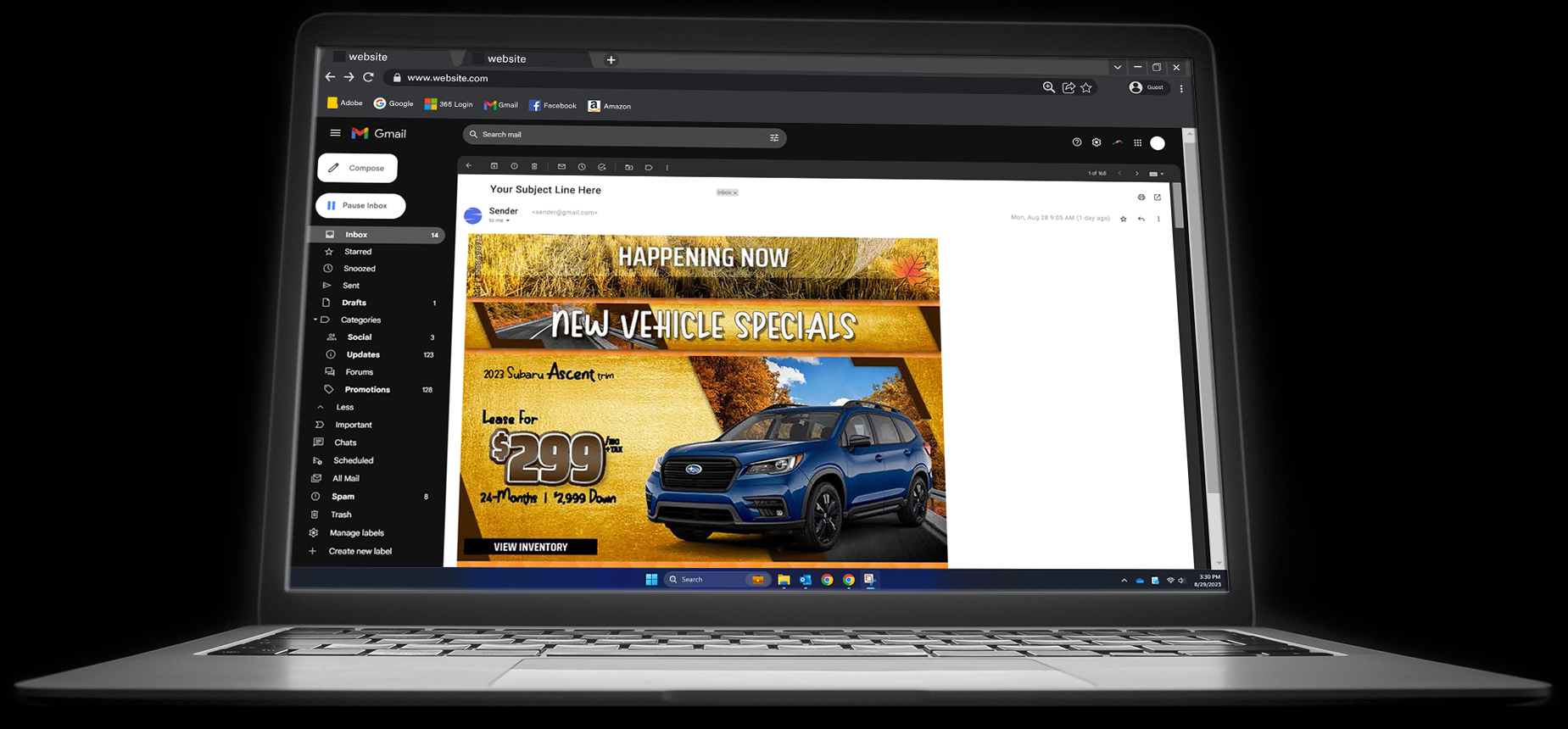Print this email

click(1141, 198)
